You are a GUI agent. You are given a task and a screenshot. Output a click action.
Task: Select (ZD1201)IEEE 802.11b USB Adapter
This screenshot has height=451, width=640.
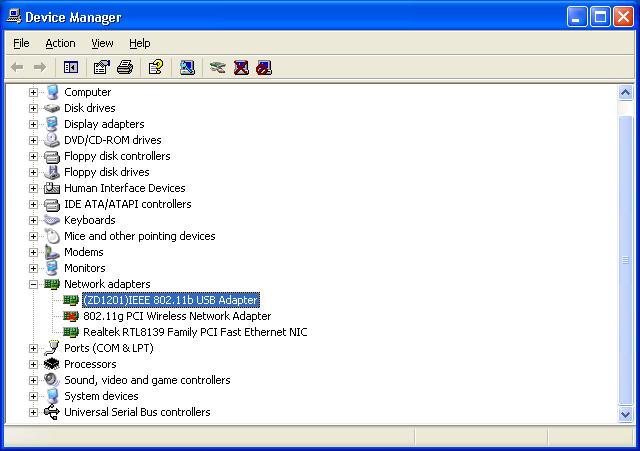click(171, 300)
